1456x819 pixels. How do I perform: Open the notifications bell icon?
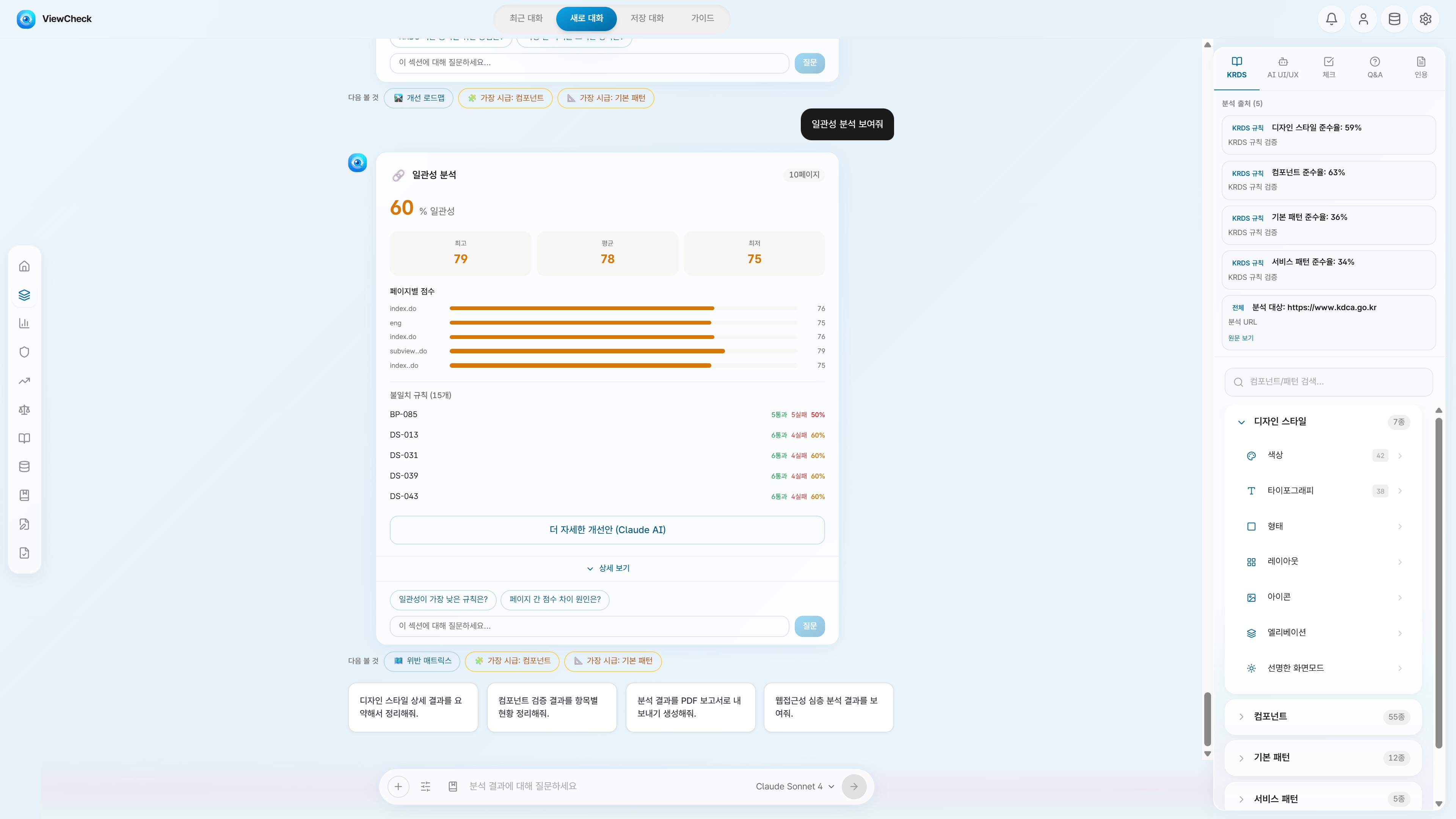pos(1331,19)
